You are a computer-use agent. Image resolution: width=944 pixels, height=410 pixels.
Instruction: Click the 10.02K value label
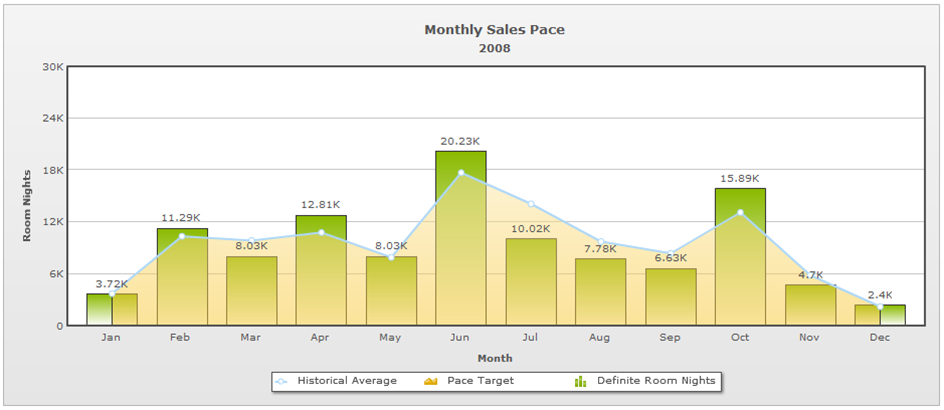[x=530, y=229]
